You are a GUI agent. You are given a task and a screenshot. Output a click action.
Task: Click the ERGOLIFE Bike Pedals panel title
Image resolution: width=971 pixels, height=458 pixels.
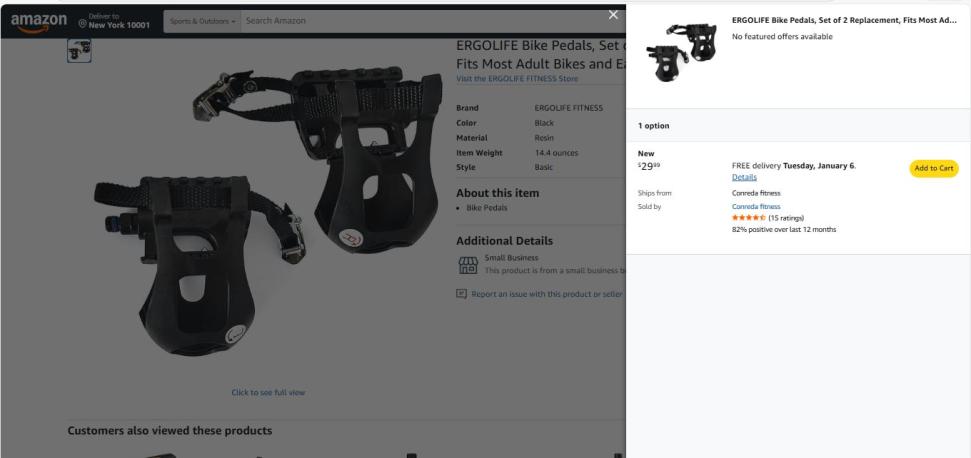coord(844,20)
